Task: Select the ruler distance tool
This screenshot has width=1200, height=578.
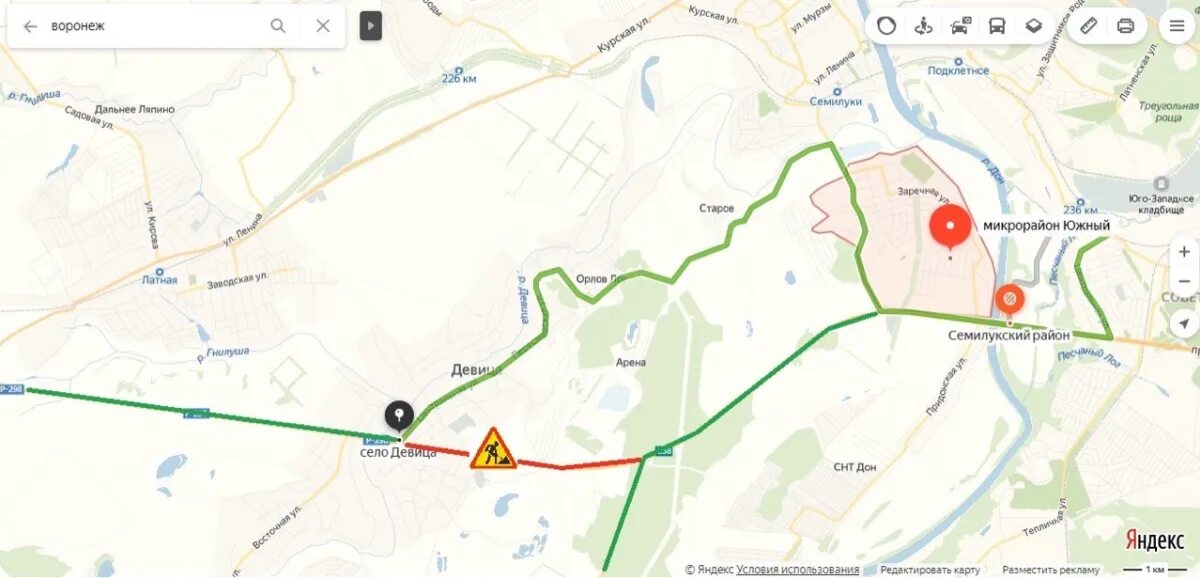Action: click(x=1089, y=26)
